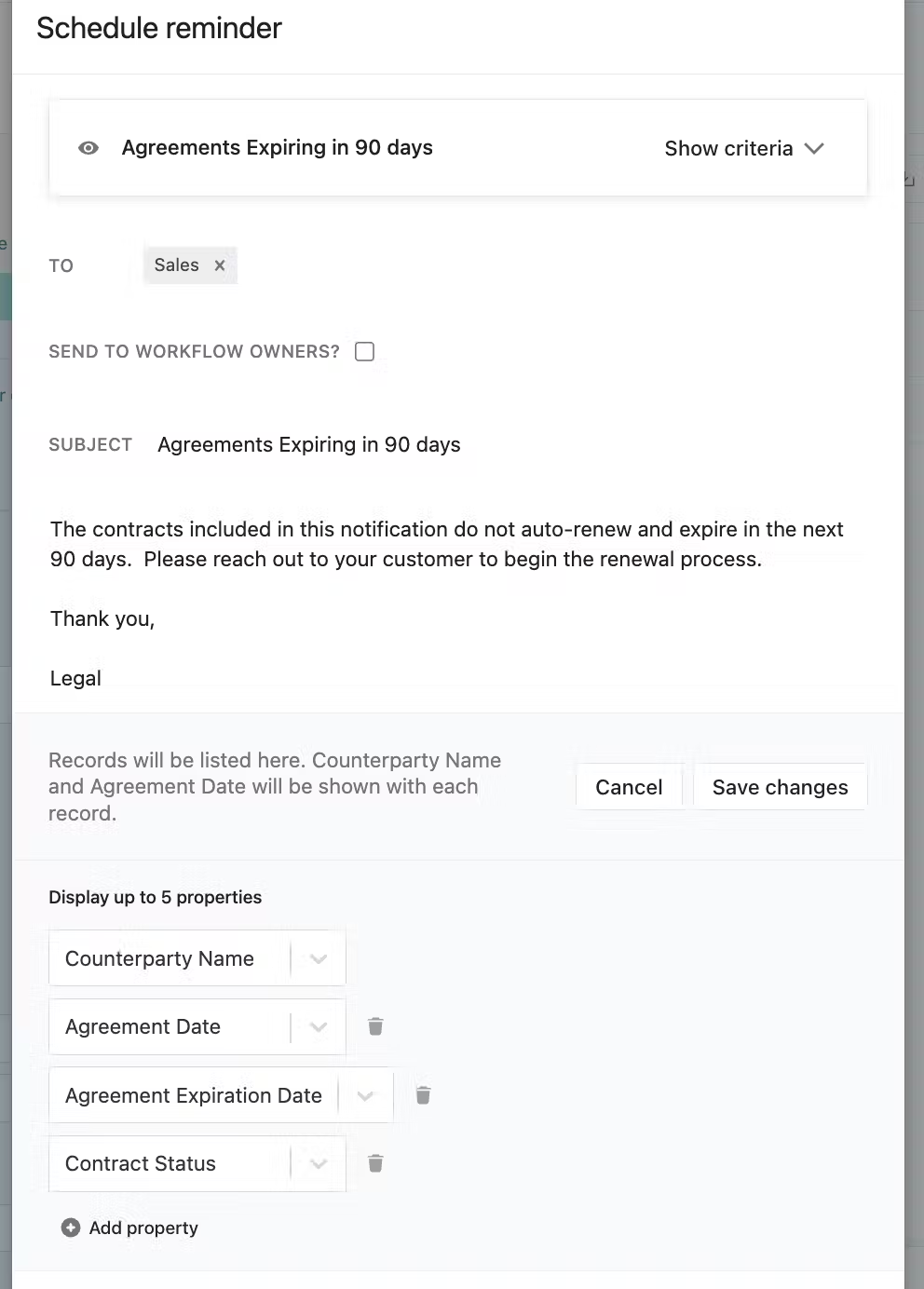Image resolution: width=924 pixels, height=1289 pixels.
Task: Click the subject line Agreements Expiring in 90 days
Action: click(x=309, y=444)
